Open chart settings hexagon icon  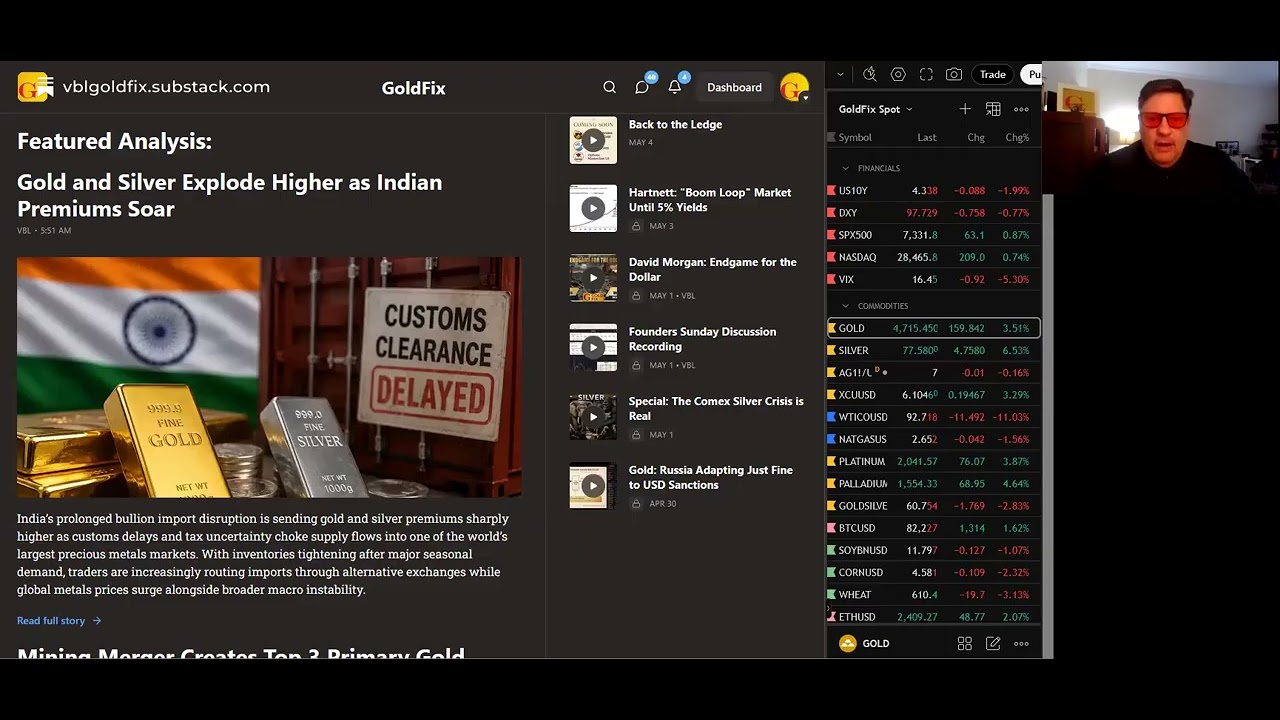(x=898, y=74)
